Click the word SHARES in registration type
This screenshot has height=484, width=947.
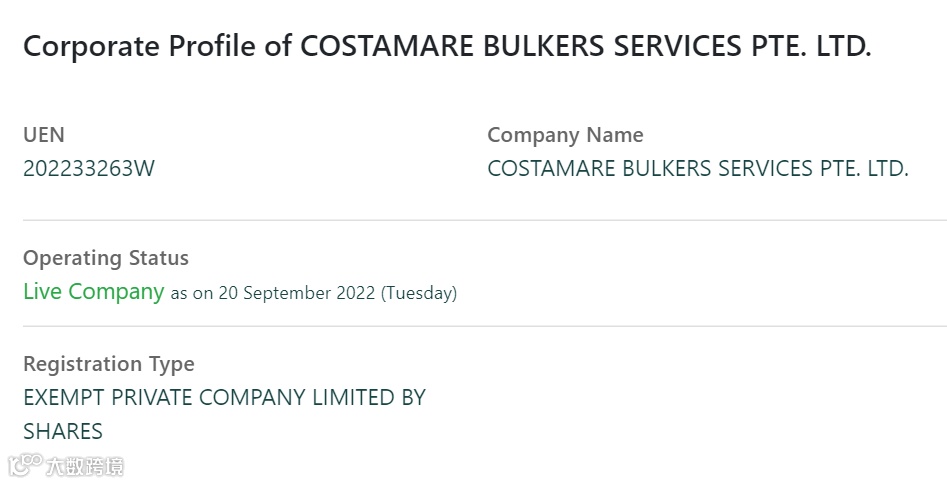coord(63,431)
